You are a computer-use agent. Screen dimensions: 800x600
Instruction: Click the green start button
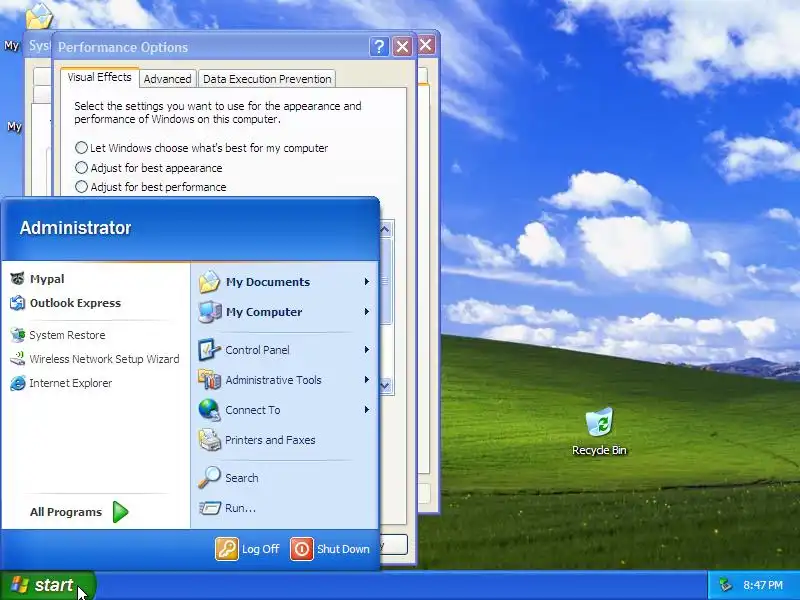47,585
